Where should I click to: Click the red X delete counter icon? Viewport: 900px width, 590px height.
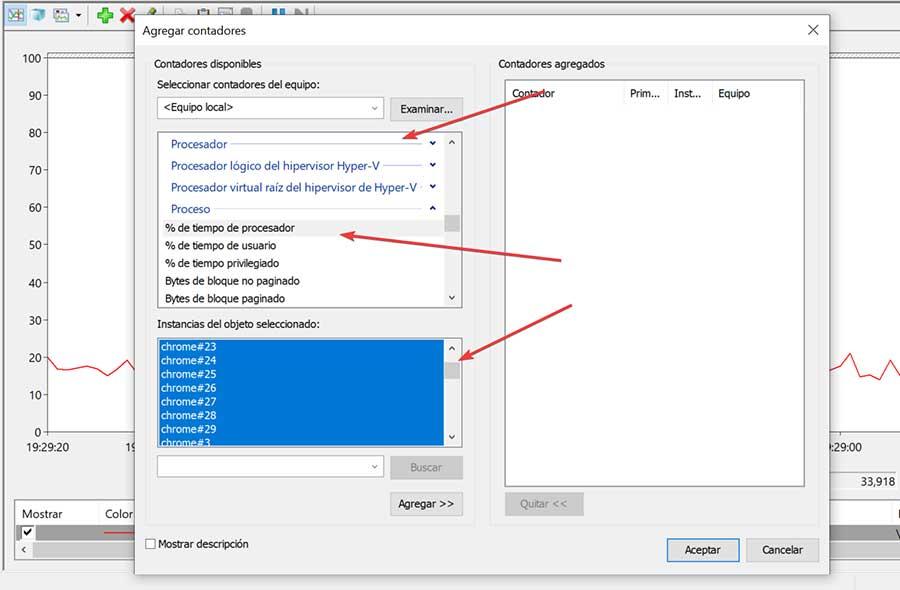127,15
